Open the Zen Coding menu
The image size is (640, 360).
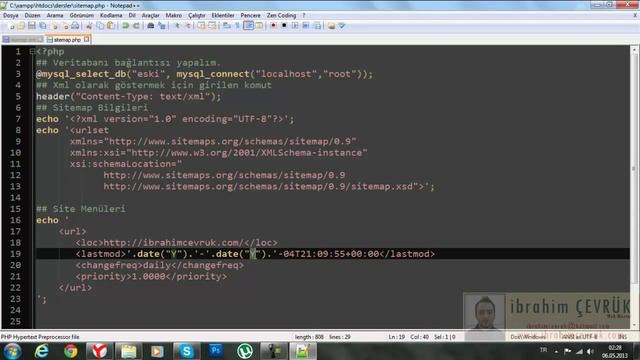[x=281, y=15]
